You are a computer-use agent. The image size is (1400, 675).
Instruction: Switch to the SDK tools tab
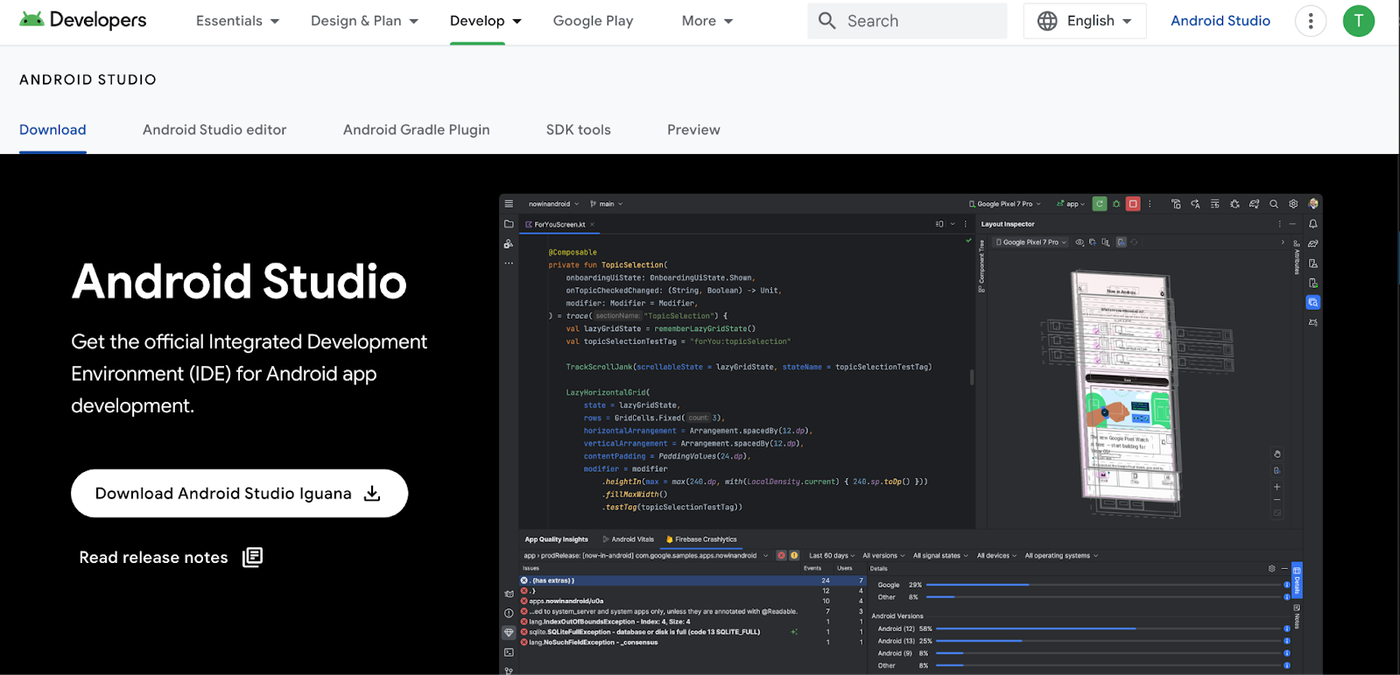(x=578, y=130)
